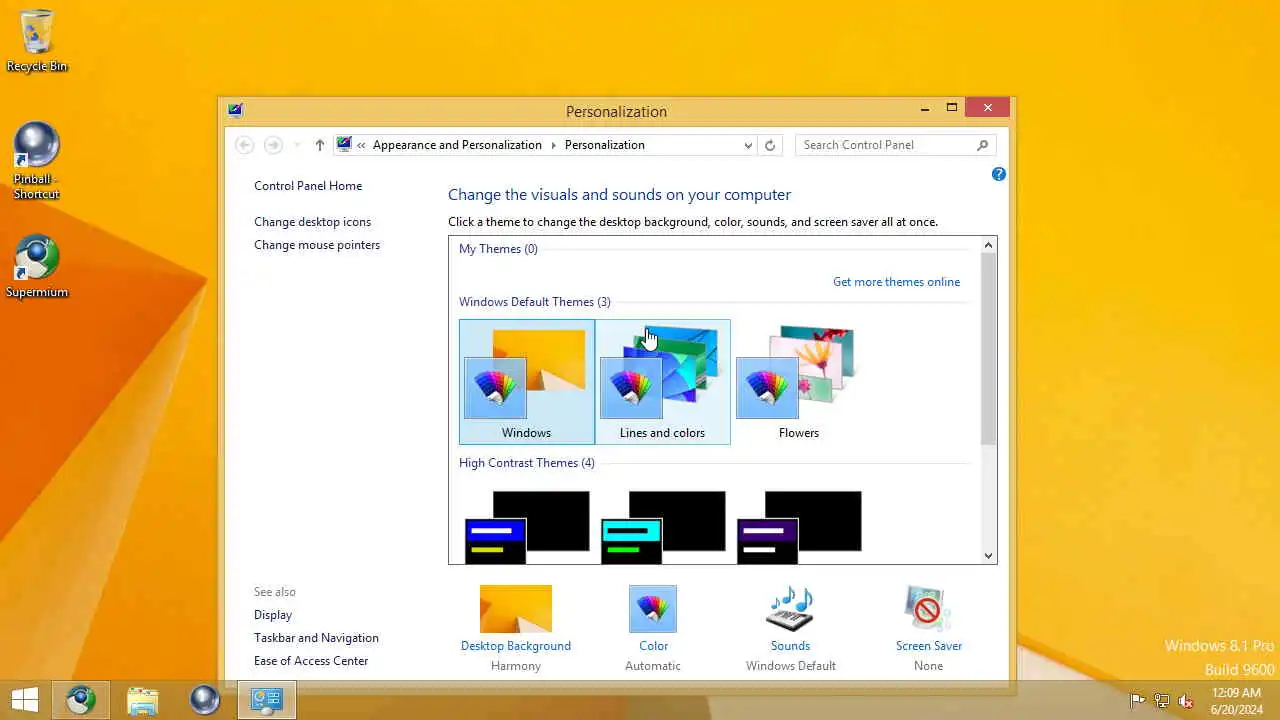Screen dimensions: 1280x720
Task: Click the Action Center flag tray icon
Action: click(1137, 701)
